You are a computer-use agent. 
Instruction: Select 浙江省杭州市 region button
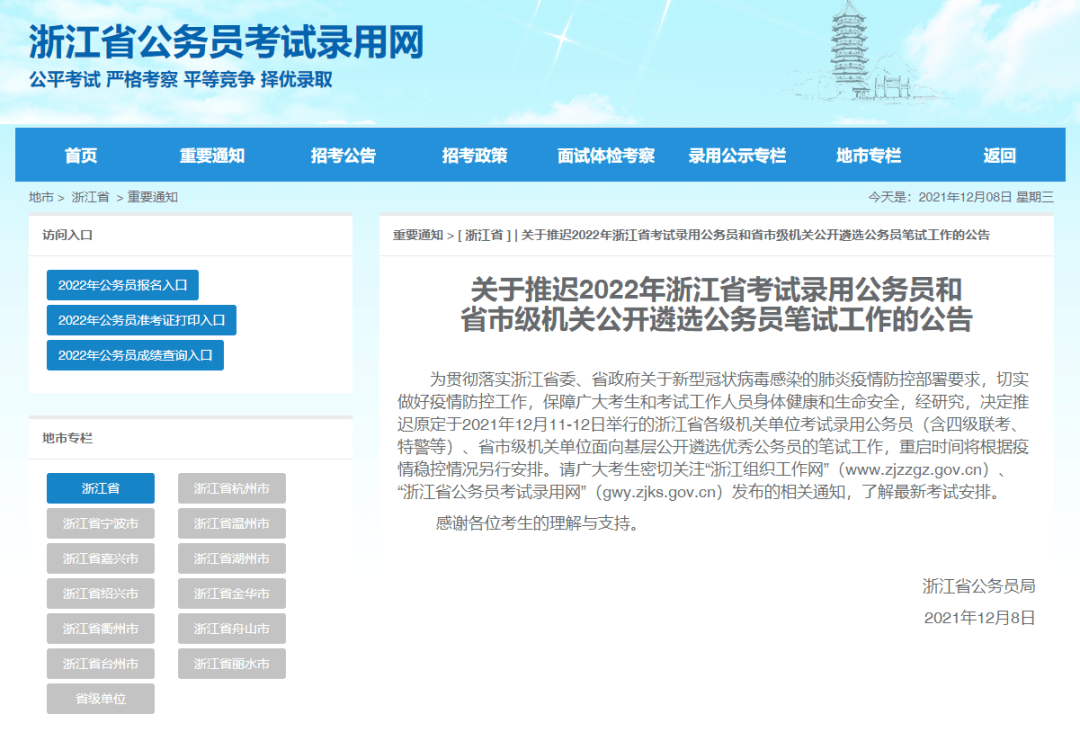coord(231,488)
